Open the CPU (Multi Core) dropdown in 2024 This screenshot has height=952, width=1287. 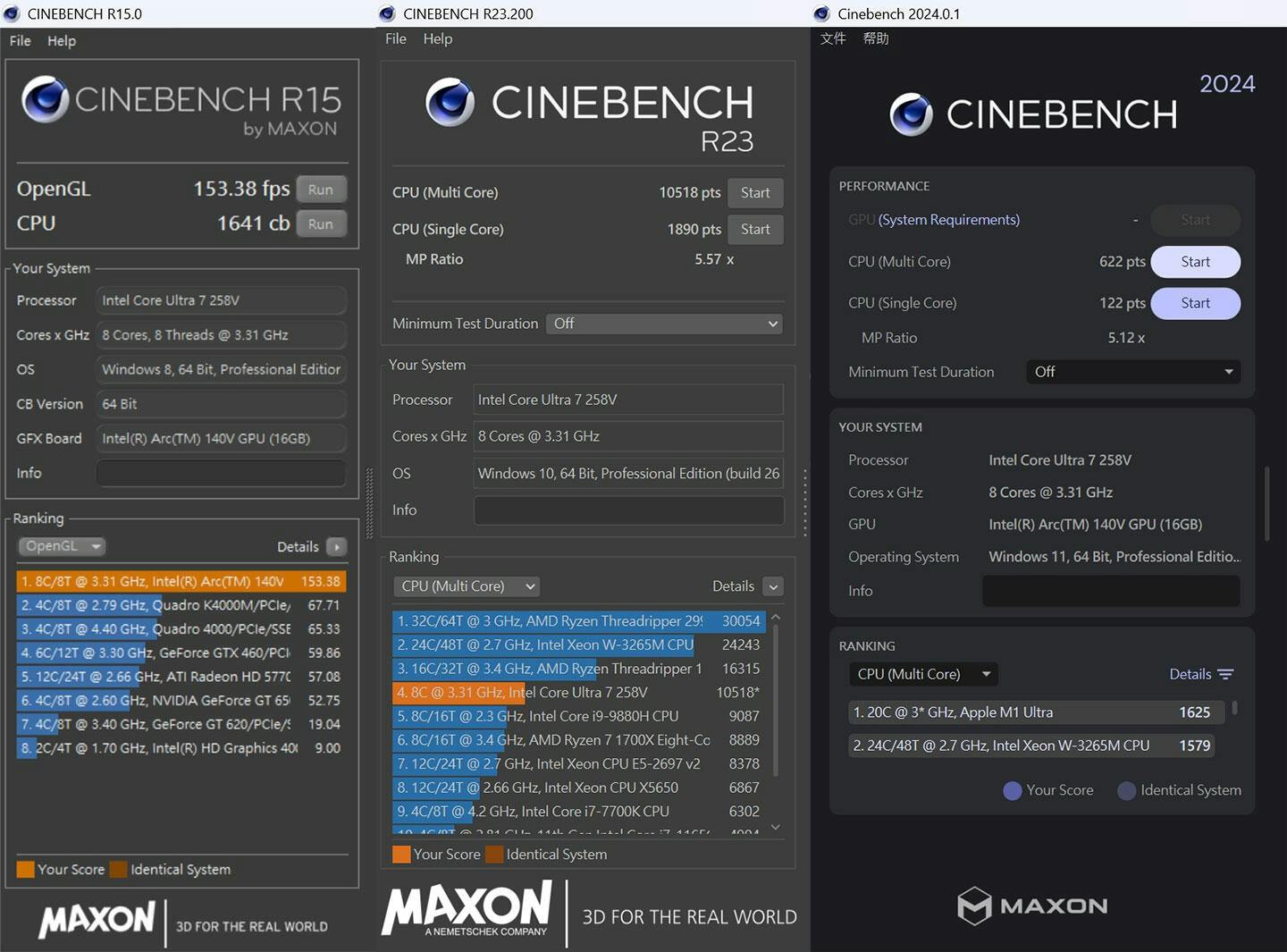pyautogui.click(x=923, y=674)
